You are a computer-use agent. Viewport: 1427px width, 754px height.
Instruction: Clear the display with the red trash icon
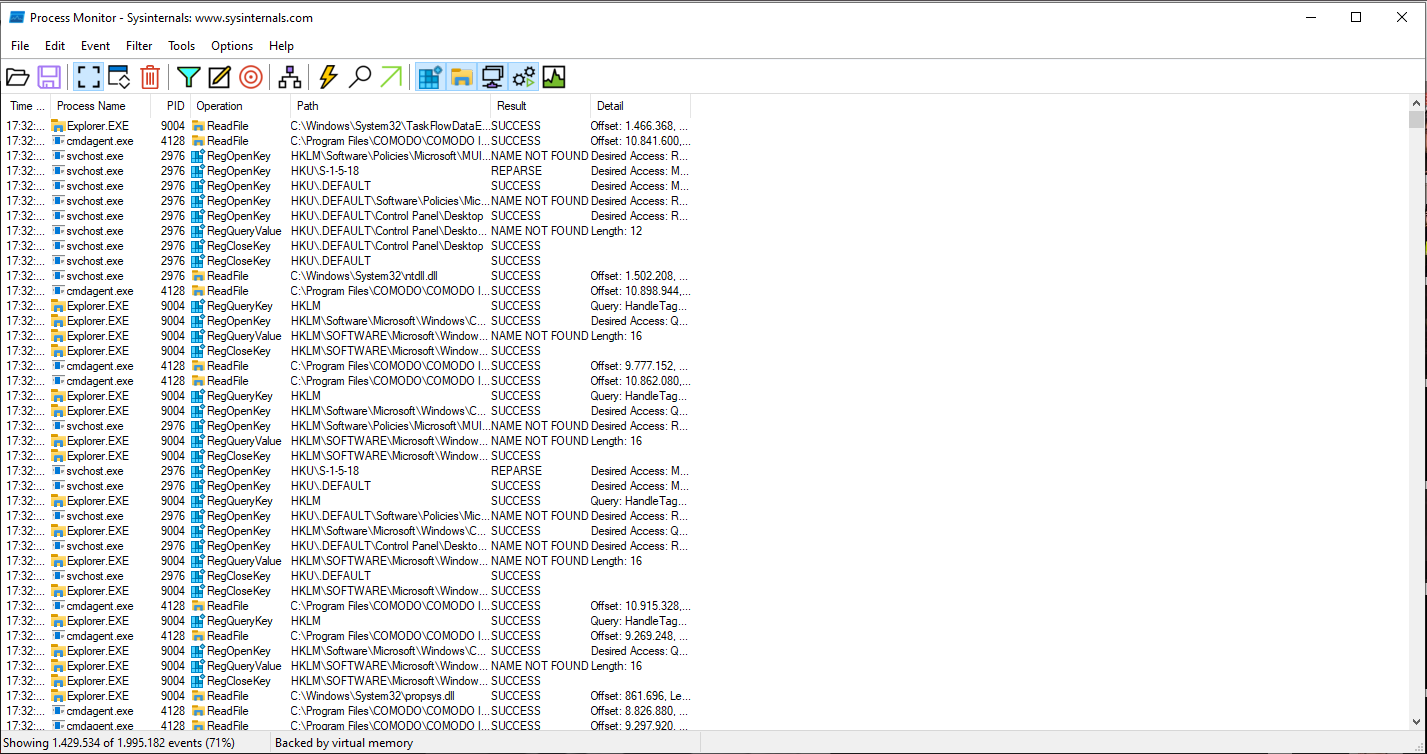pyautogui.click(x=150, y=77)
